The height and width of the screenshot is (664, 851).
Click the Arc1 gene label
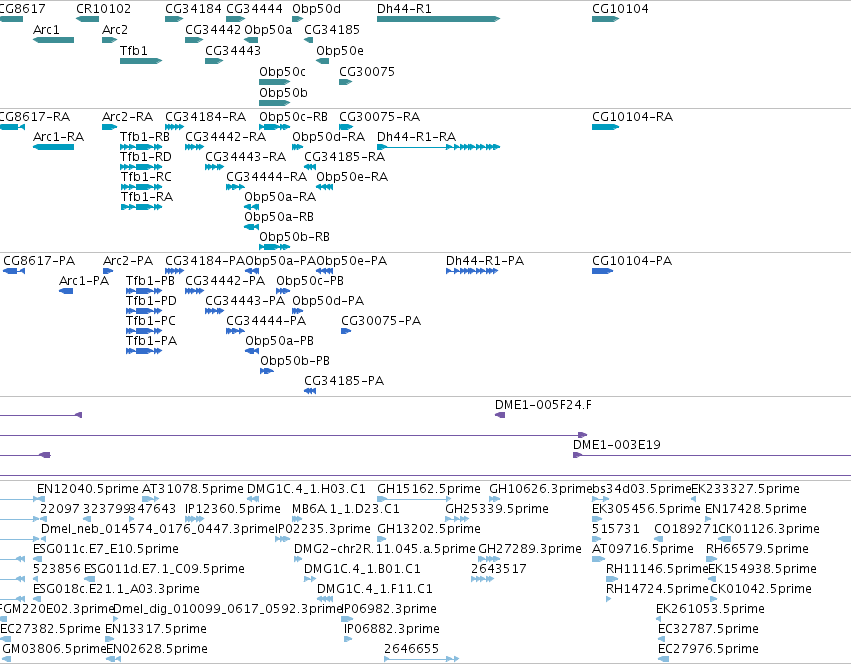click(x=46, y=30)
